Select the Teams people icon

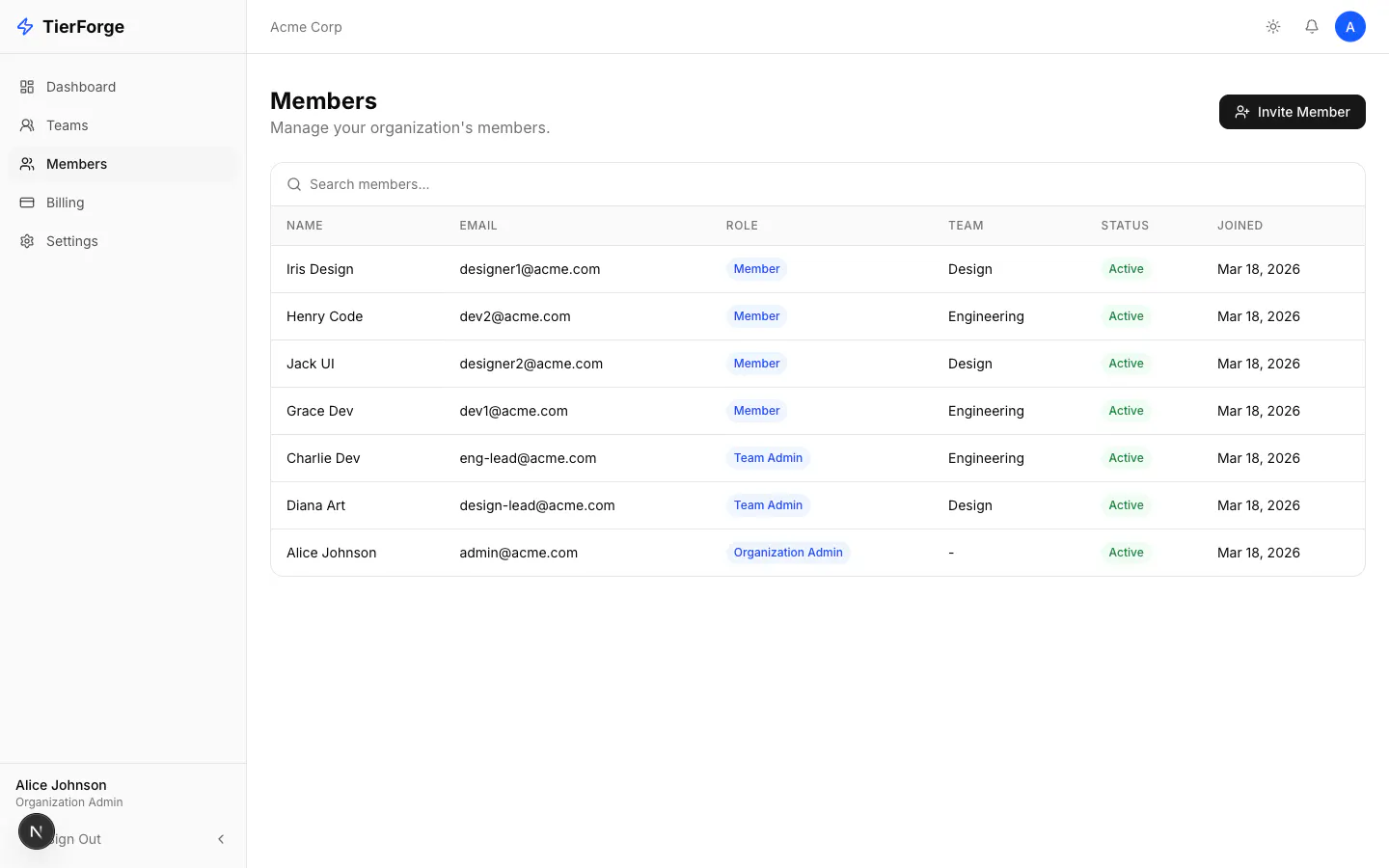coord(27,125)
